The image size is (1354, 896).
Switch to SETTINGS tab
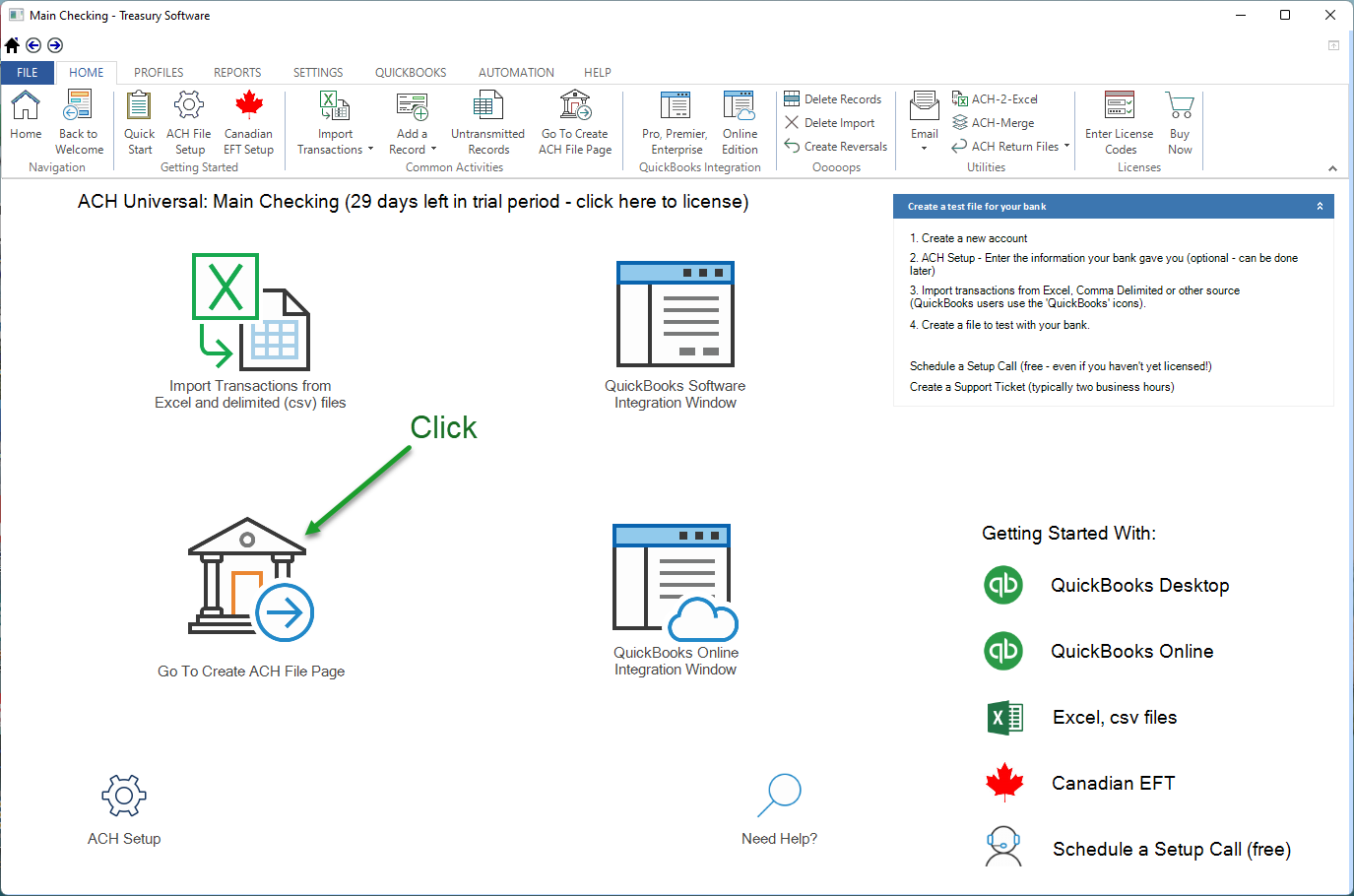tap(318, 73)
